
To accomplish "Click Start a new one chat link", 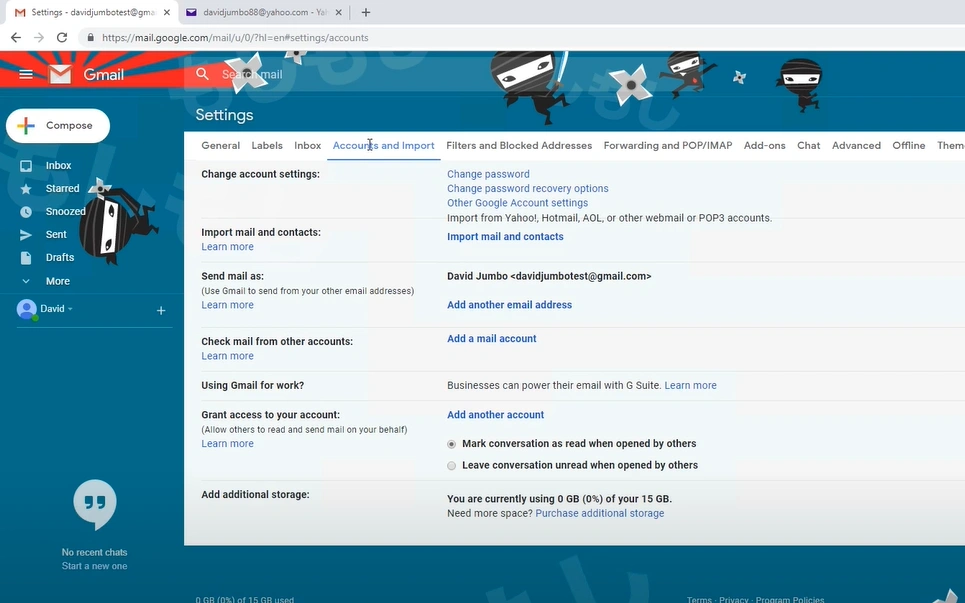I will coord(94,567).
